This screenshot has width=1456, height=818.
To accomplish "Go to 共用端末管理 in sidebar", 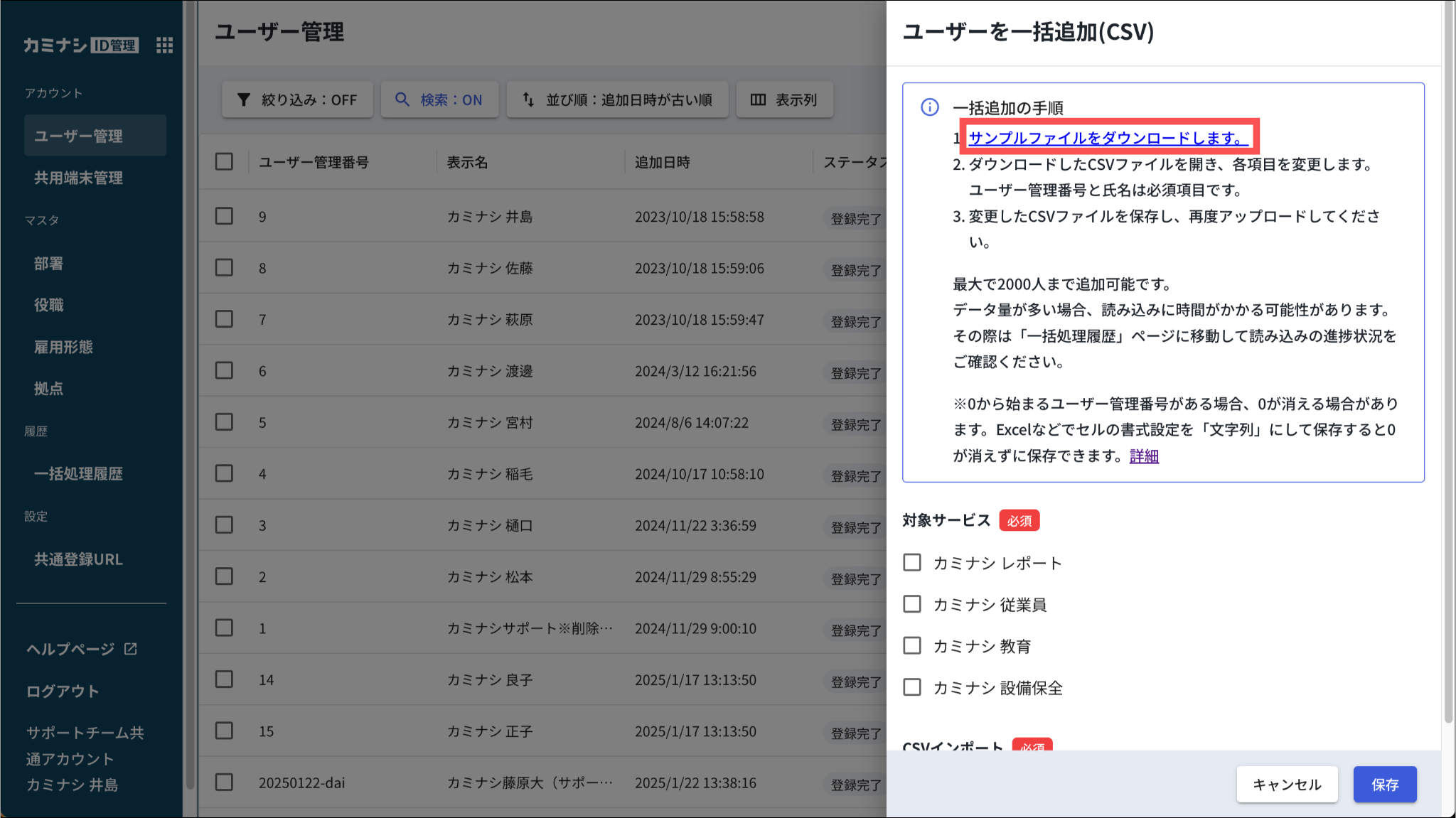I will coord(78,178).
